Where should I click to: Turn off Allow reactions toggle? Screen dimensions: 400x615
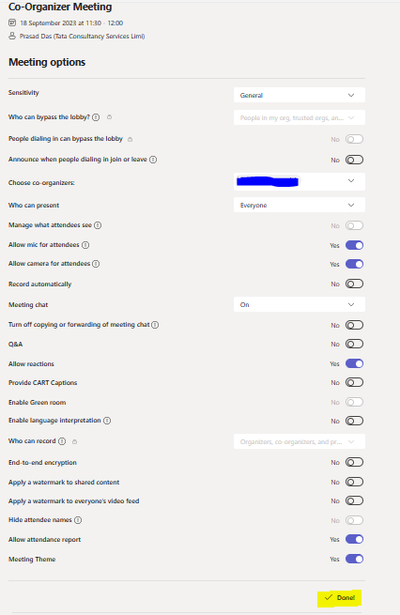tap(354, 364)
